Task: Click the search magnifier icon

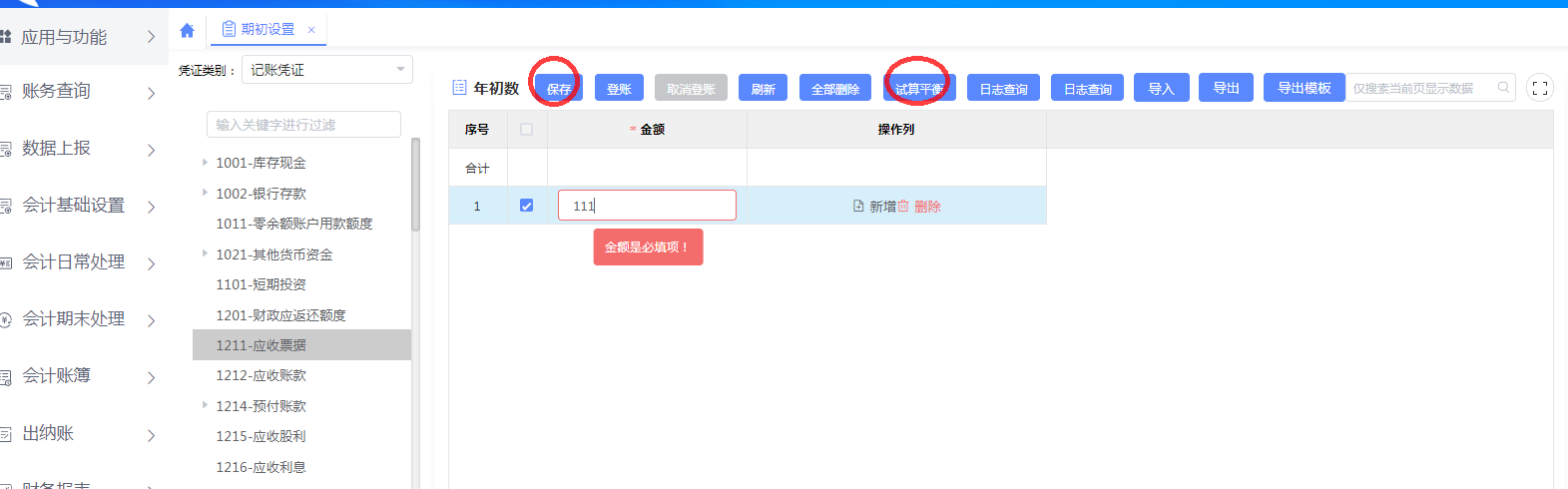Action: coord(1503,88)
